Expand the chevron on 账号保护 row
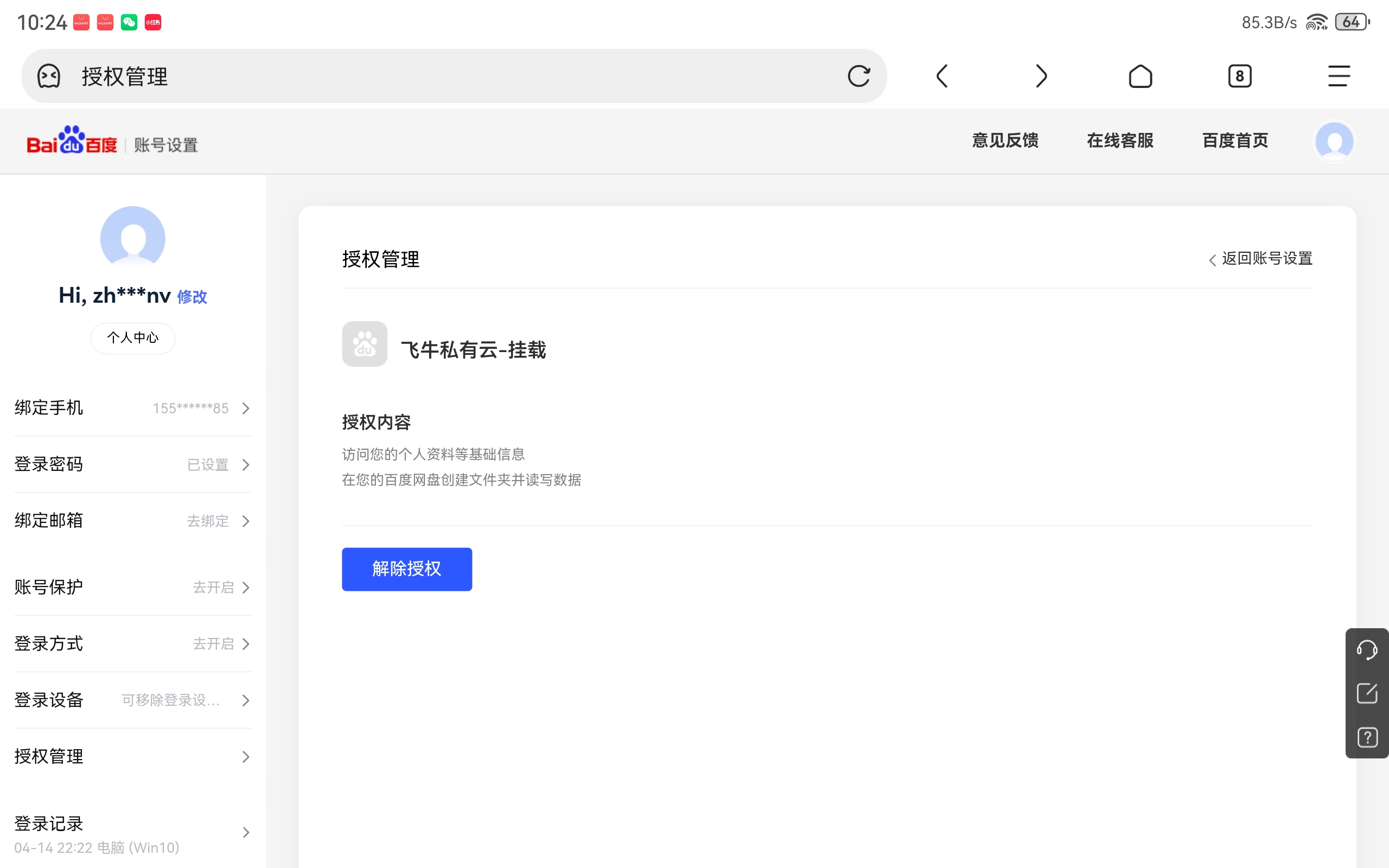 click(x=246, y=588)
